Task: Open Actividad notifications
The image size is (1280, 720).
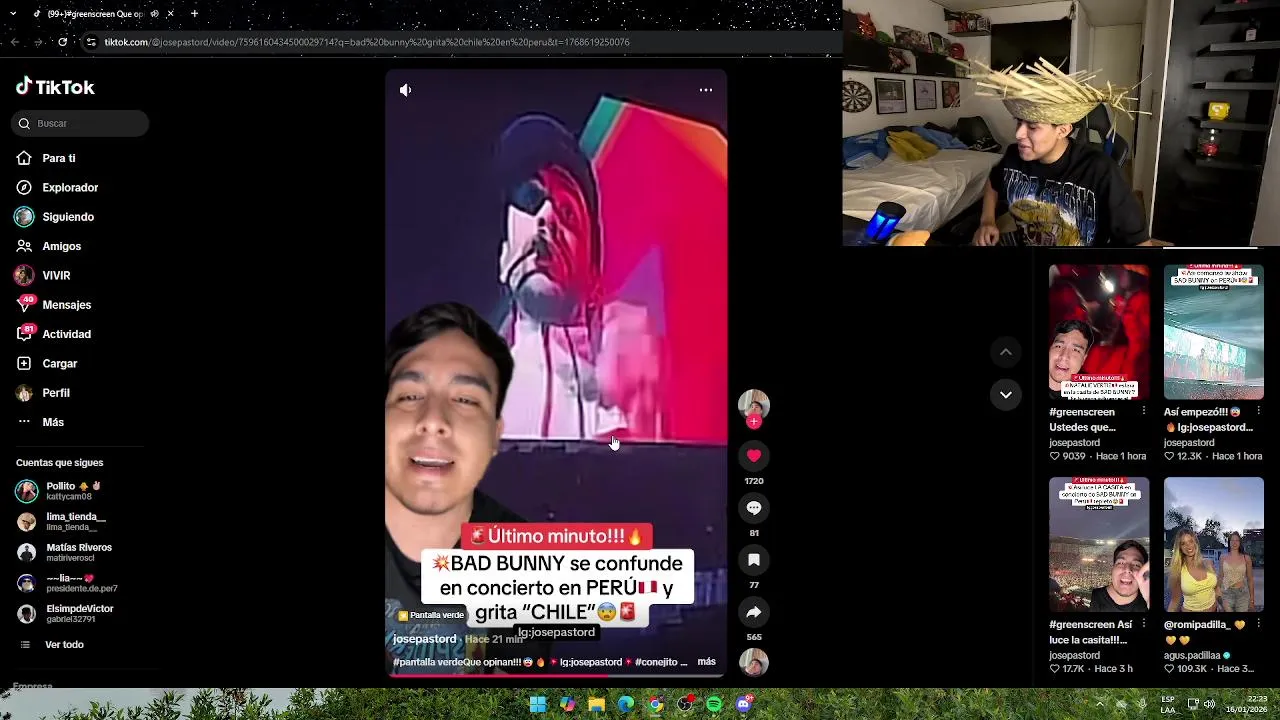Action: (x=54, y=334)
